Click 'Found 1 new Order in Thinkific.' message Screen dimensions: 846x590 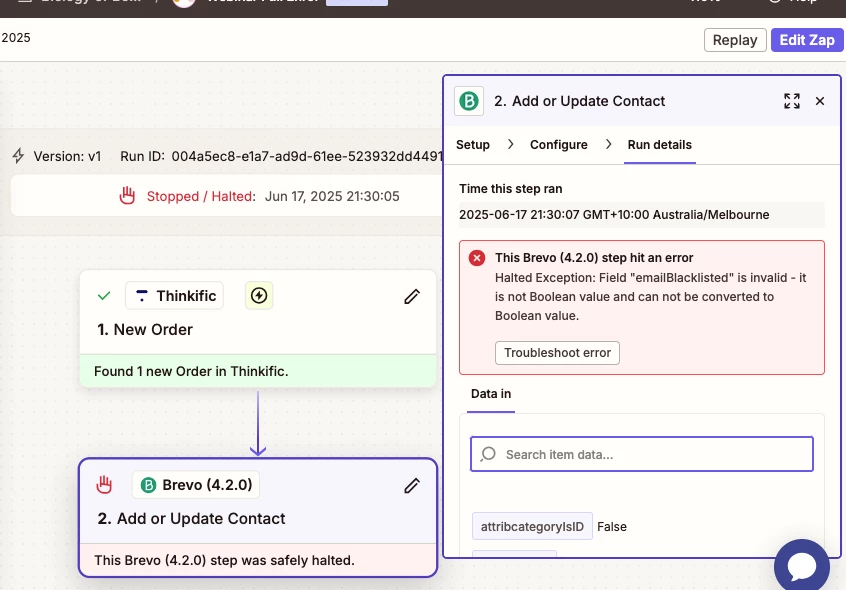pos(191,371)
